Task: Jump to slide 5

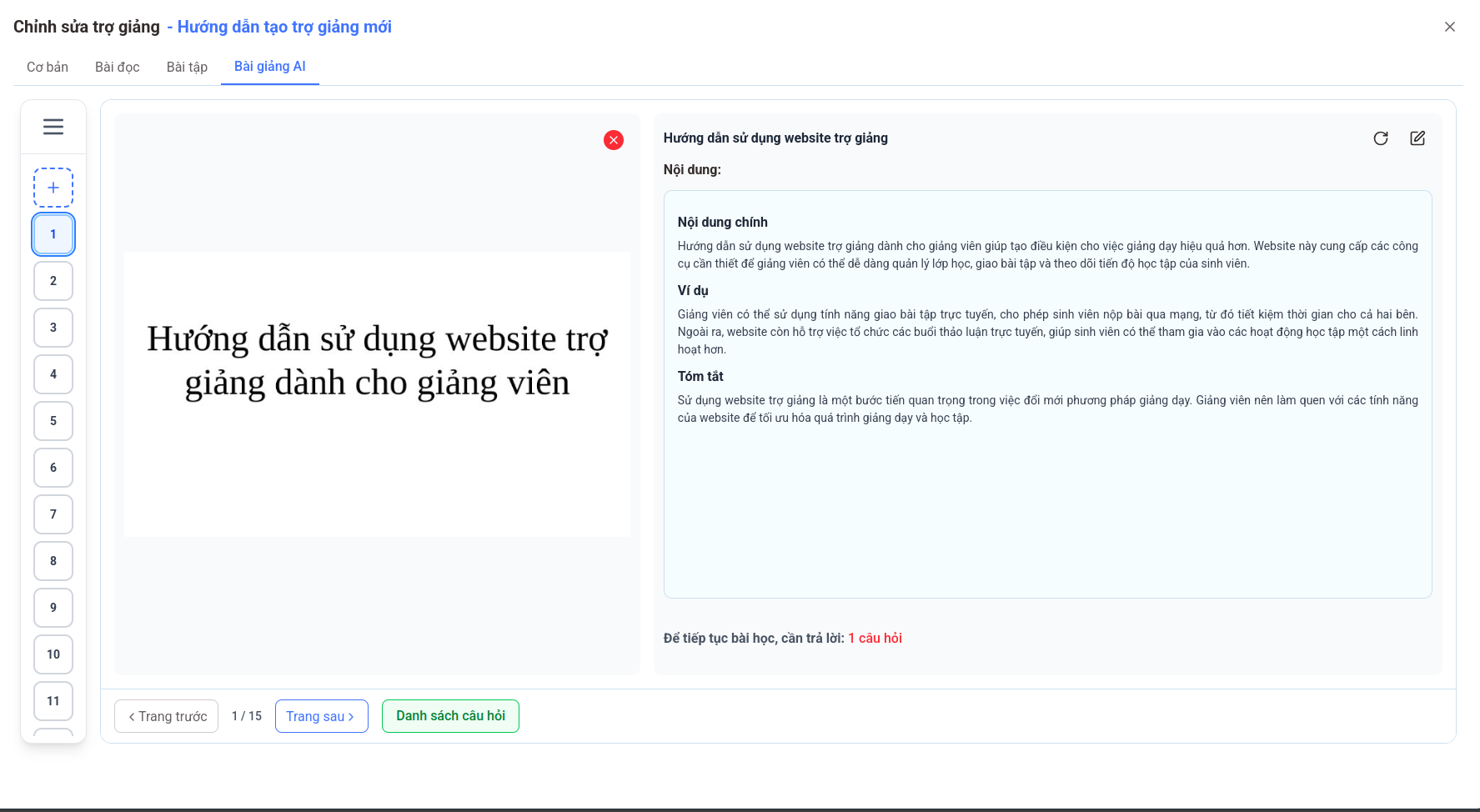Action: (x=53, y=421)
